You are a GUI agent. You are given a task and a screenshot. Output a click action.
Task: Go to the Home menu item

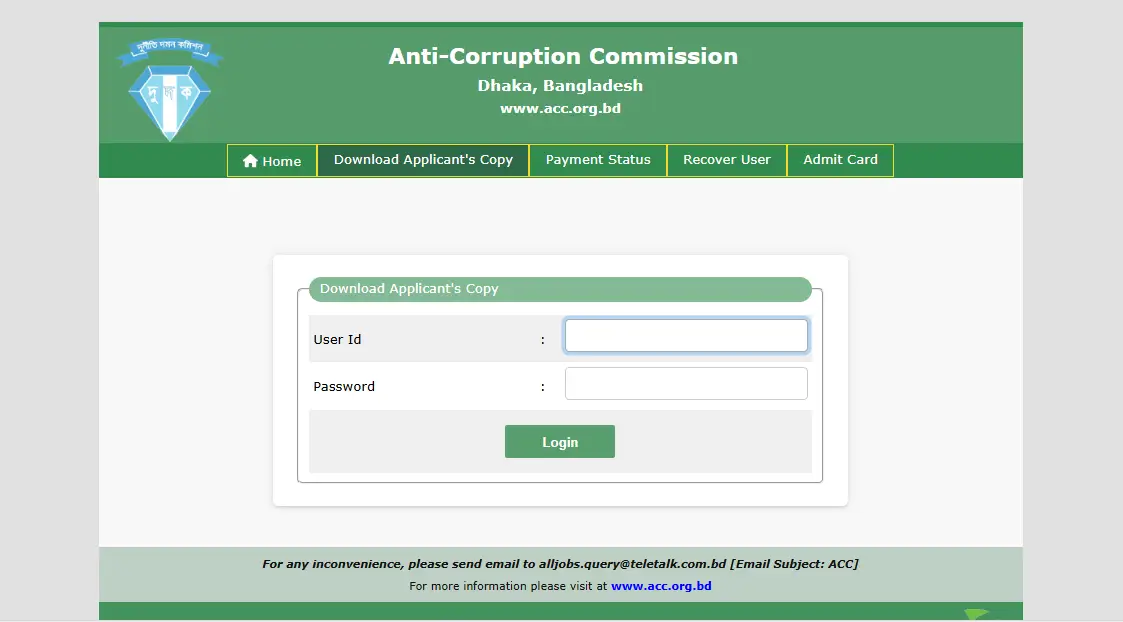pyautogui.click(x=272, y=161)
